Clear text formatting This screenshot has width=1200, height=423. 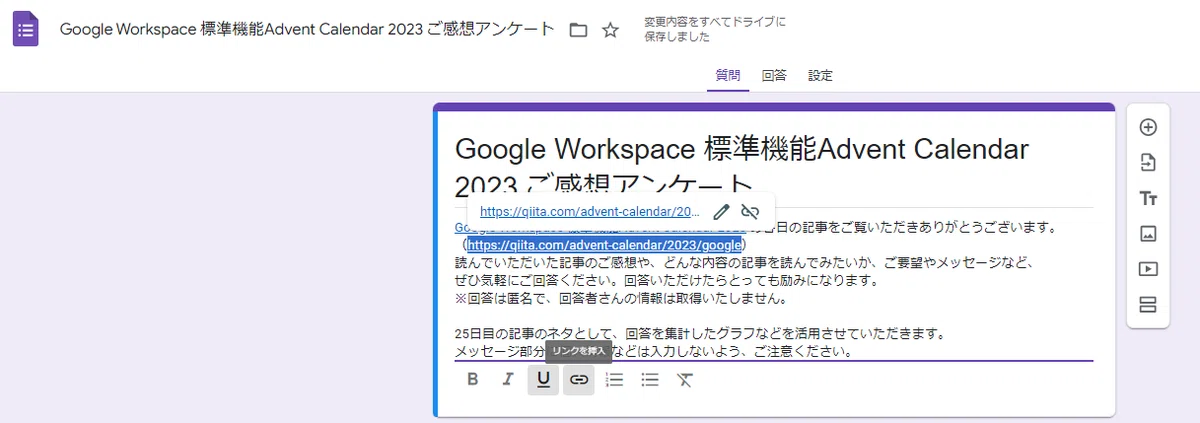(684, 379)
